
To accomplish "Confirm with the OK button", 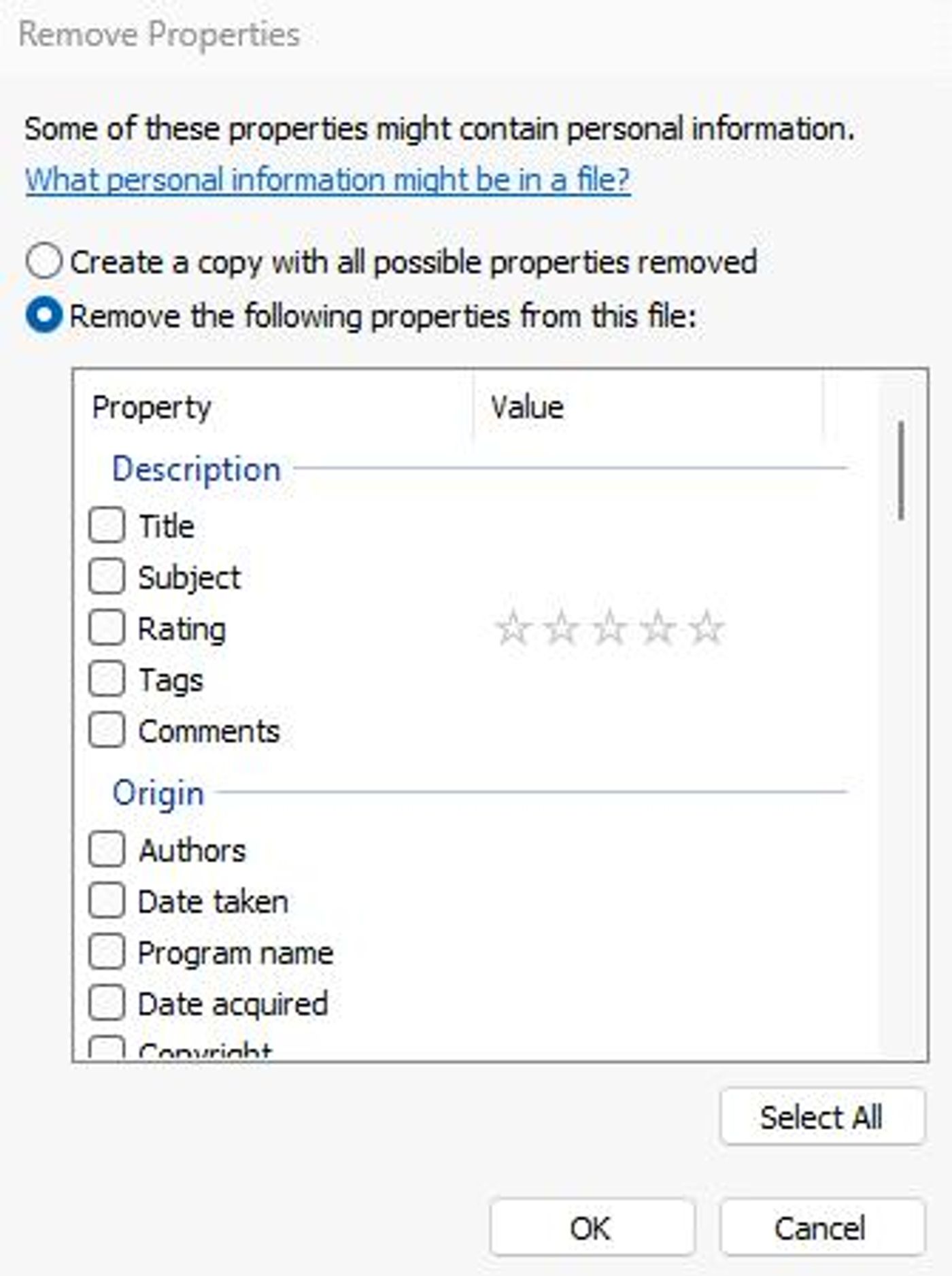I will click(x=592, y=1228).
